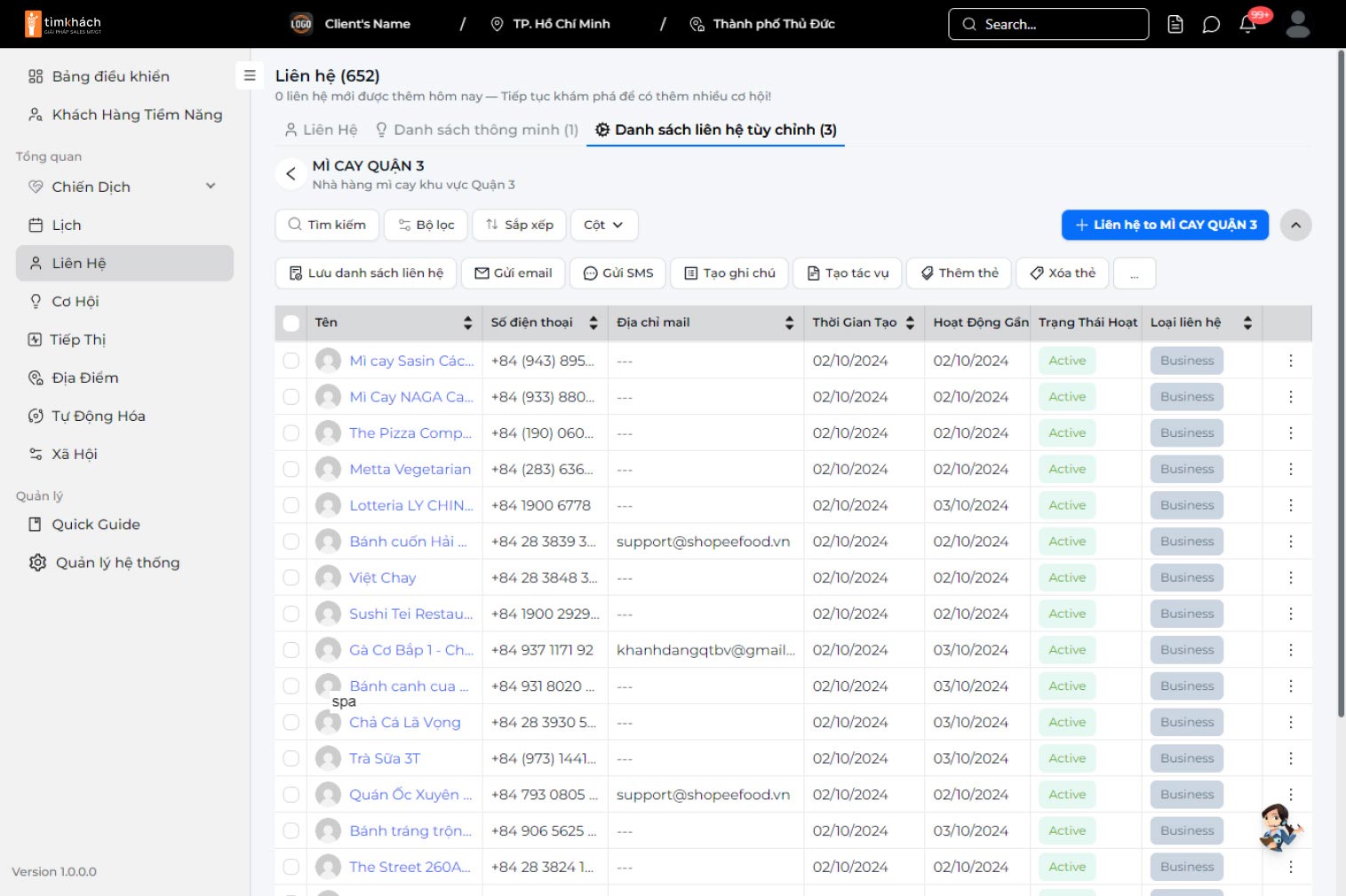Open the Cột columns dropdown

[x=604, y=225]
